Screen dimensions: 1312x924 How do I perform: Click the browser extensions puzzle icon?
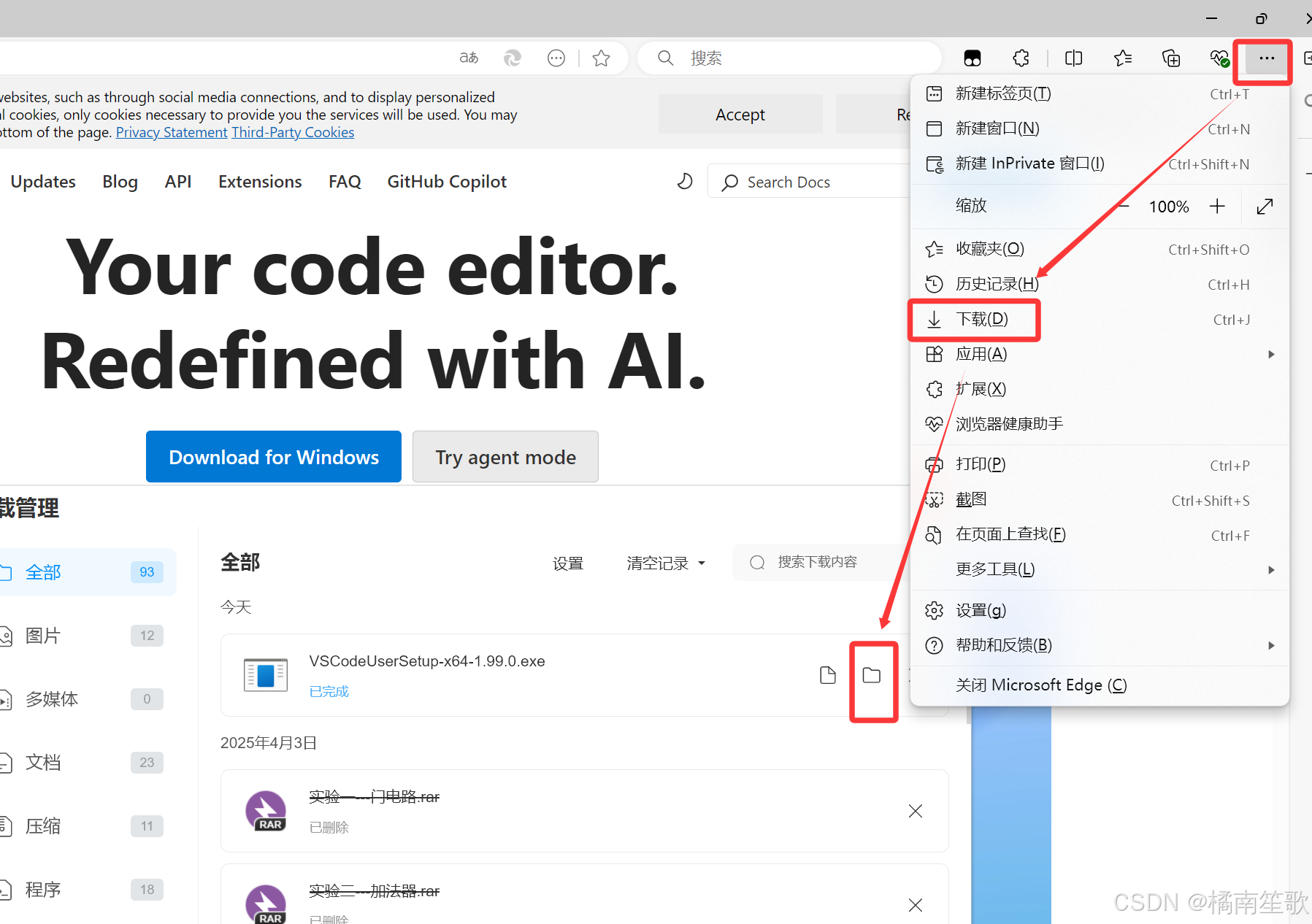tap(1021, 58)
